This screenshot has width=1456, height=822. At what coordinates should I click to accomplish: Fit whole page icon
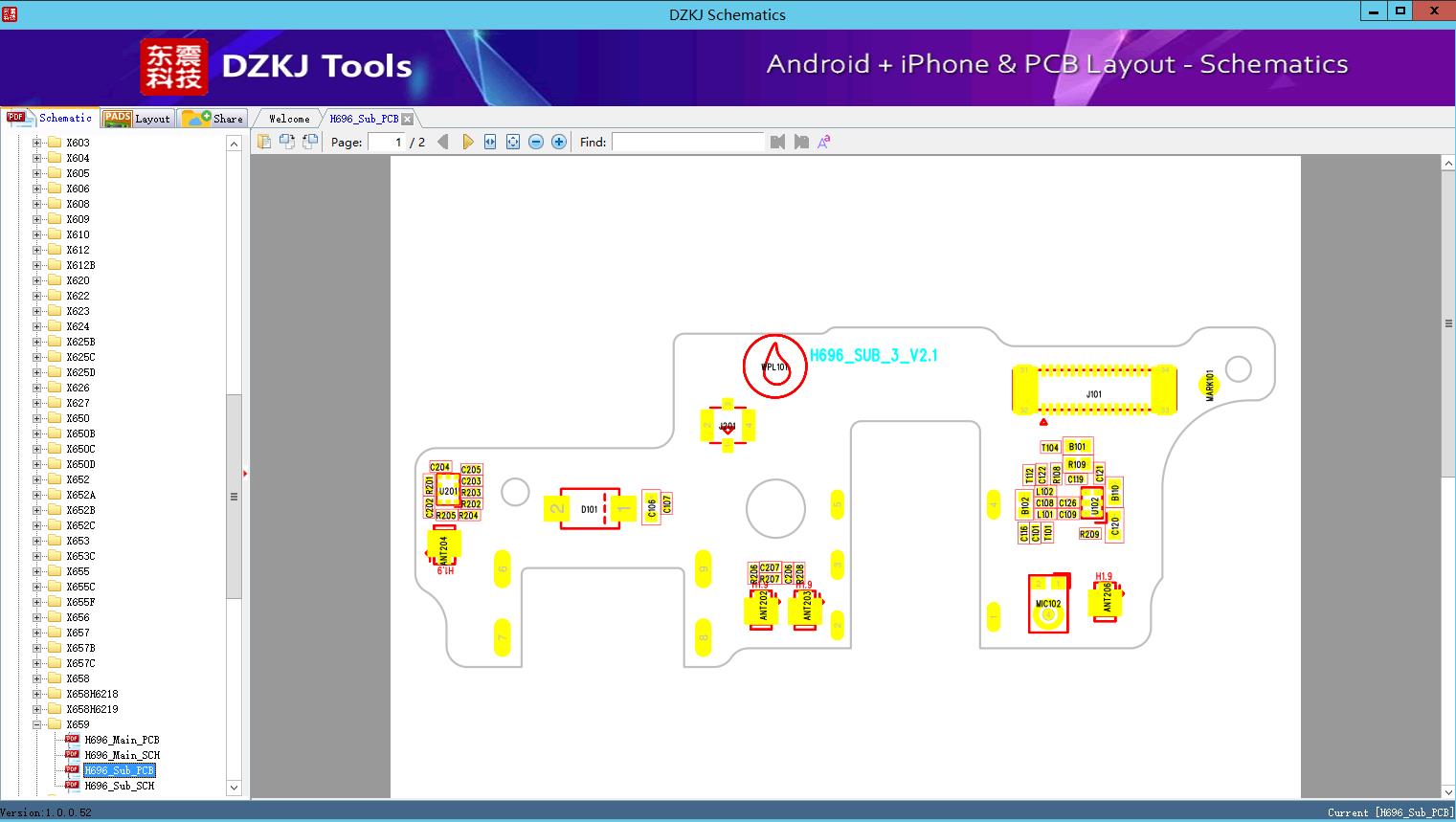[513, 142]
